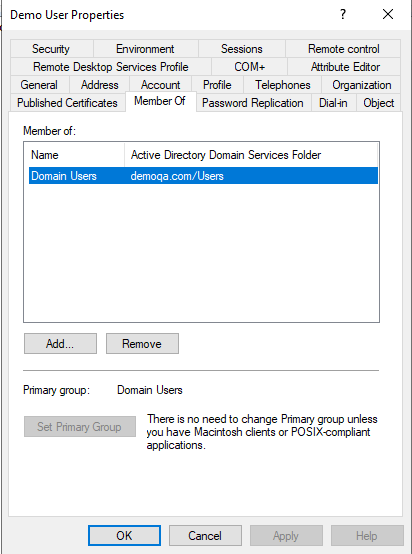Screen dimensions: 412x554
Task: Open Remote Desktop Services Profile tab
Action: coord(111,67)
